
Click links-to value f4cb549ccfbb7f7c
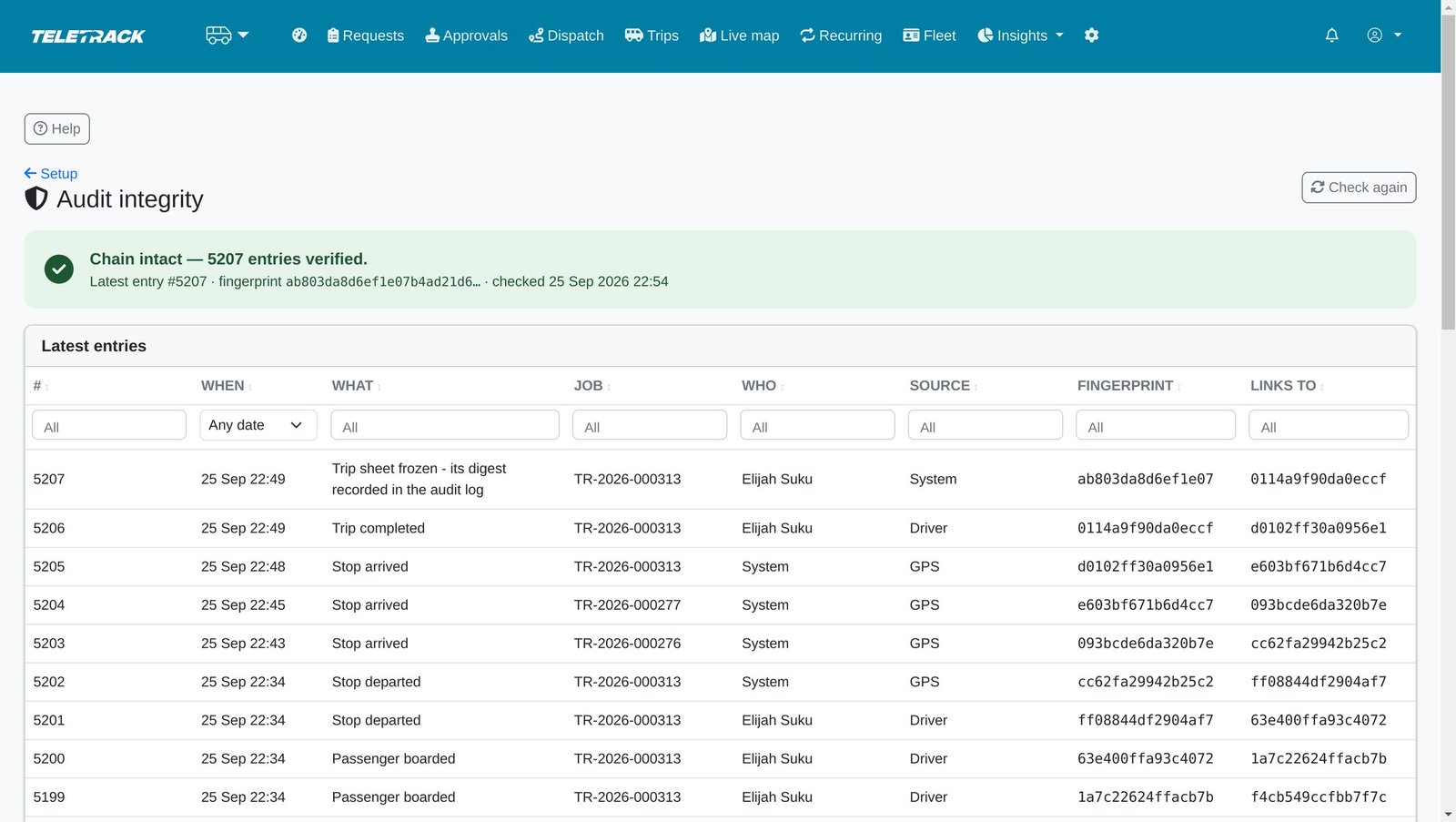[x=1319, y=797]
